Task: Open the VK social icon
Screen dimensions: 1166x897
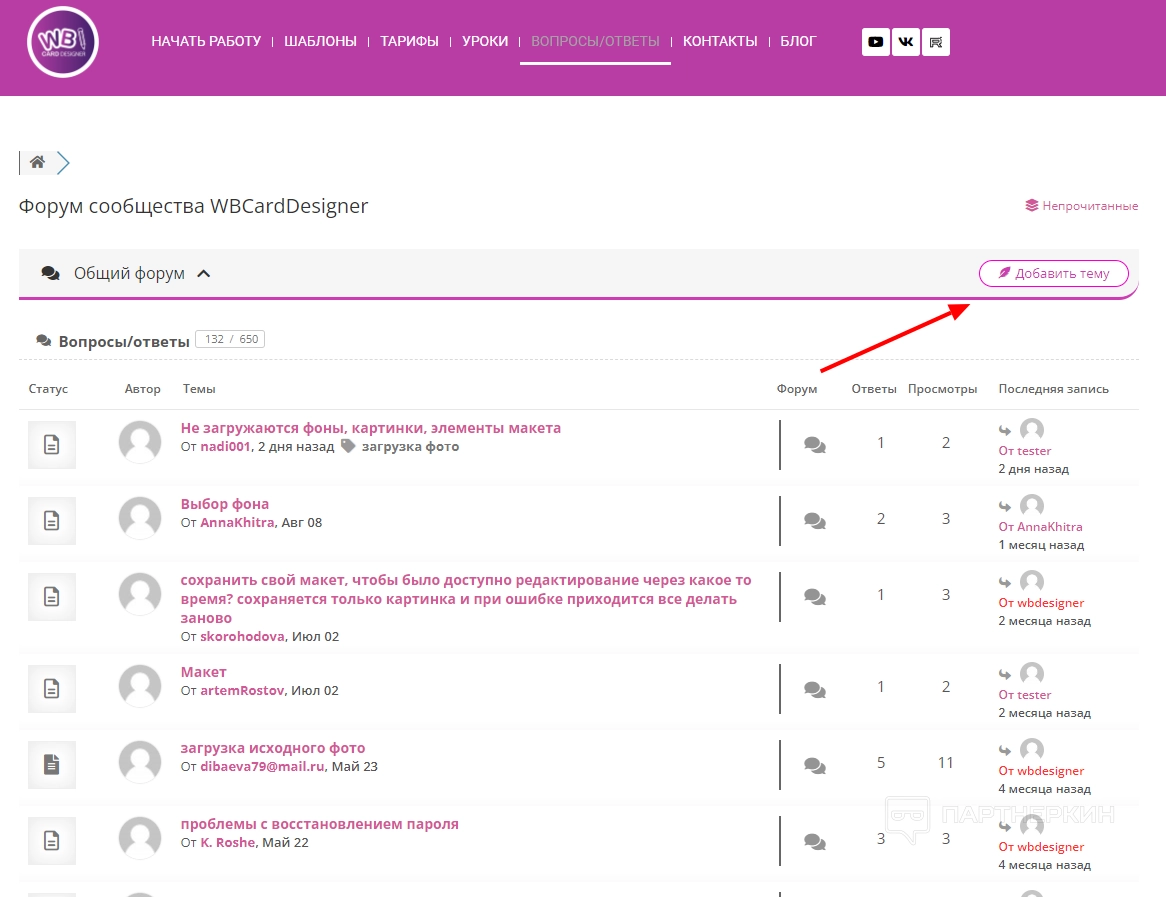Action: click(x=906, y=42)
